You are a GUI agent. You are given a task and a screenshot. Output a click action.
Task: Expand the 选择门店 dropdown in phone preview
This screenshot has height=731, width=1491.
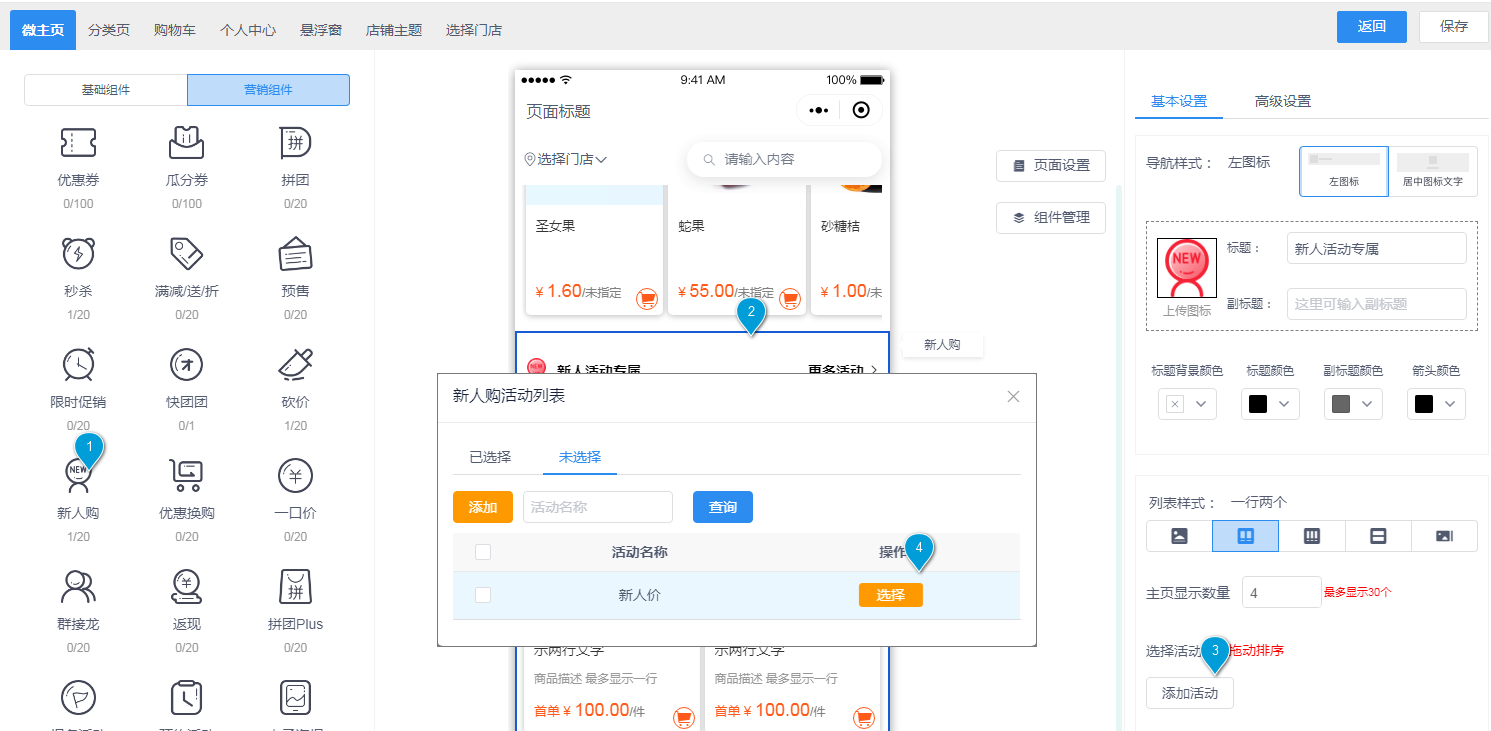click(x=566, y=159)
